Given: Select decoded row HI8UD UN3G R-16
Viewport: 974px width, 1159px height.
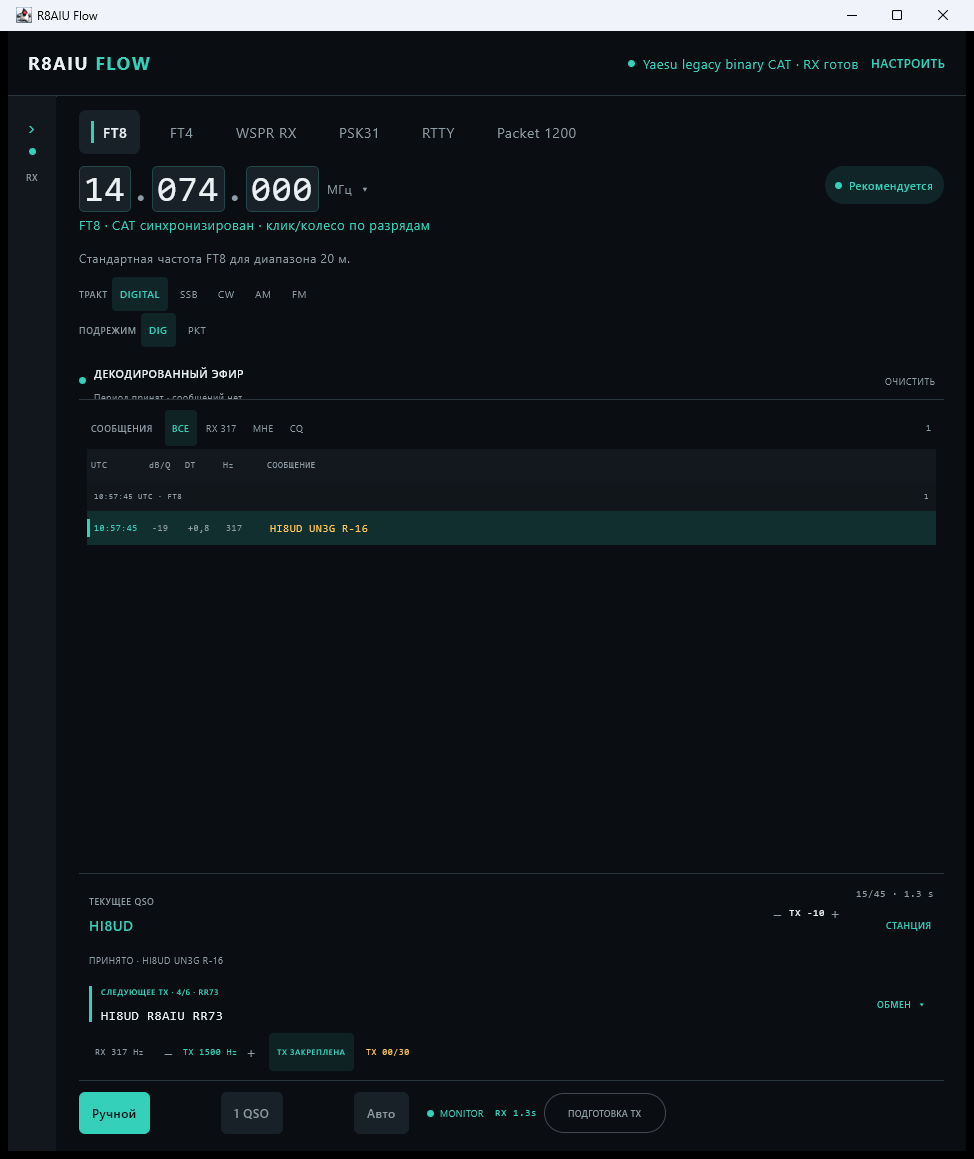Looking at the screenshot, I should [511, 528].
